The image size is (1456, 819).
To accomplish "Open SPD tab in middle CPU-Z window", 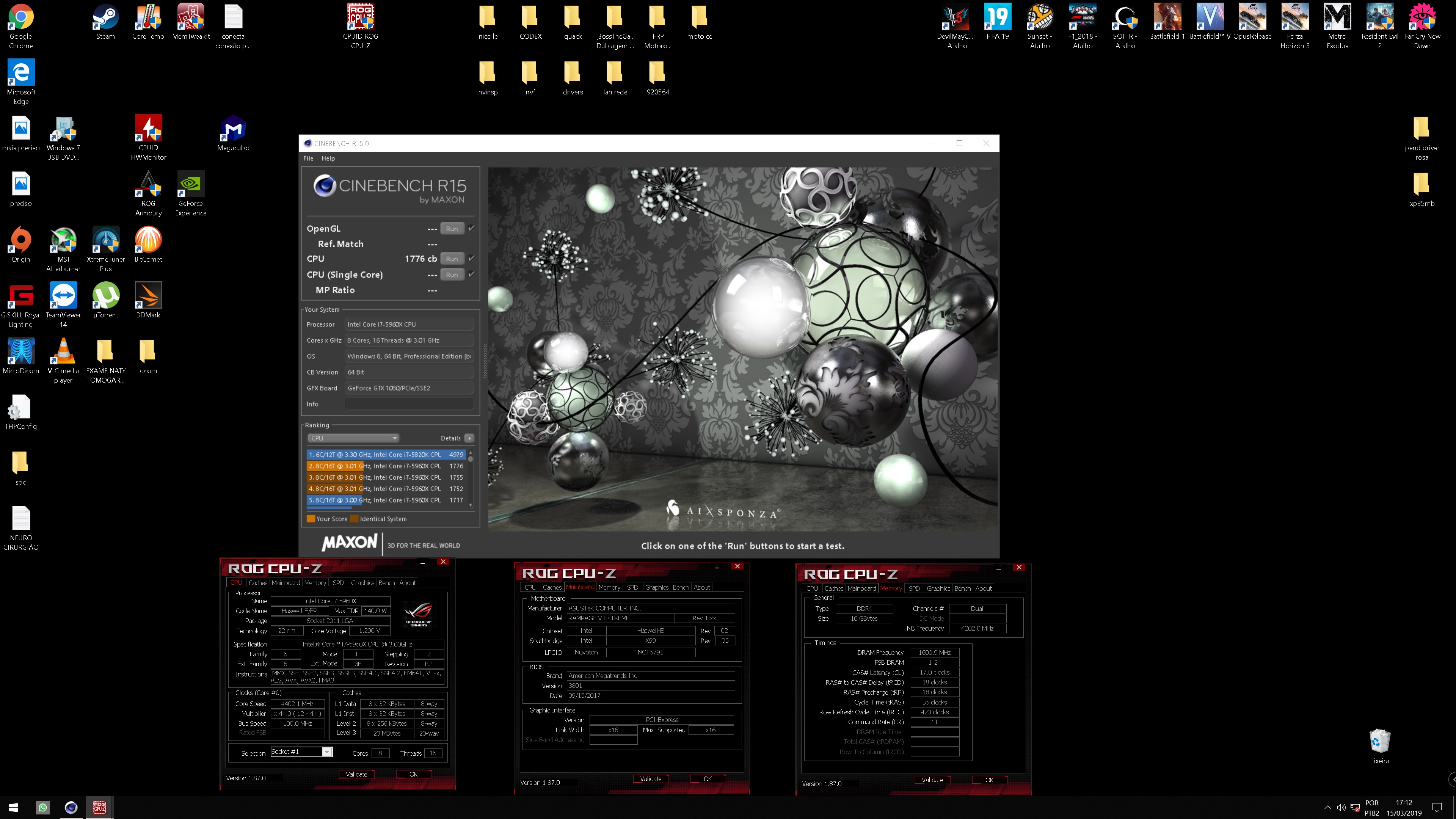I will tap(632, 587).
